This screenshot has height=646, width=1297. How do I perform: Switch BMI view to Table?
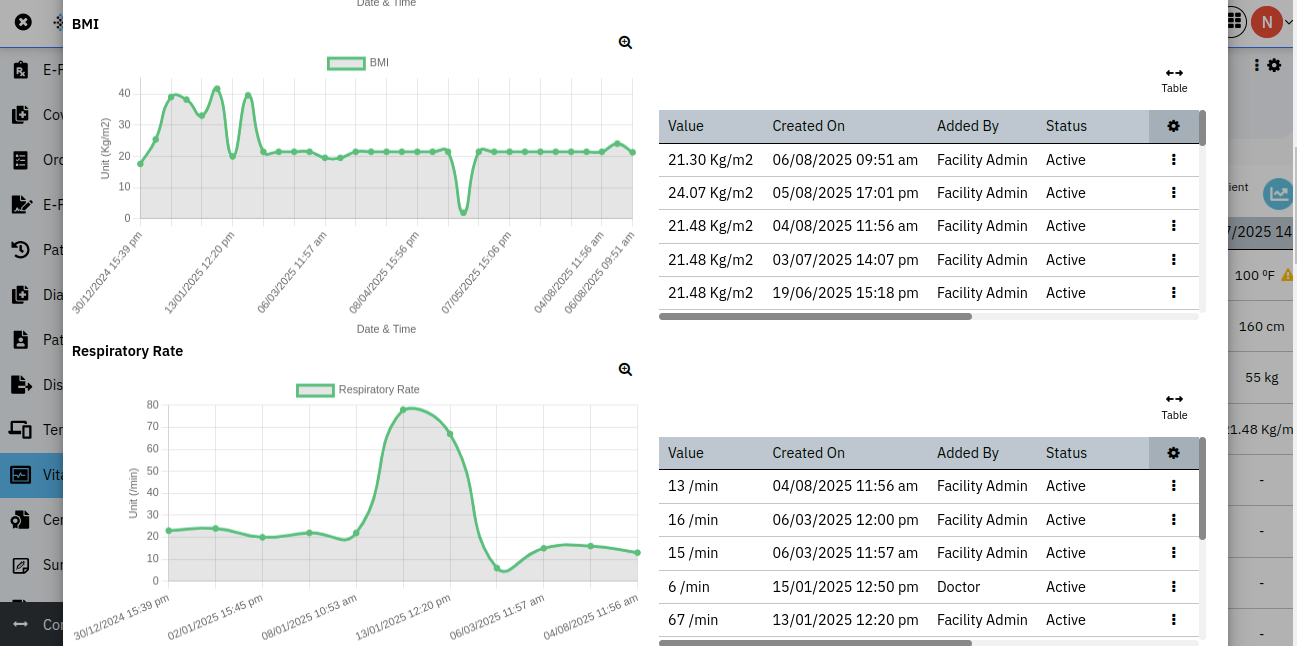click(x=1173, y=79)
